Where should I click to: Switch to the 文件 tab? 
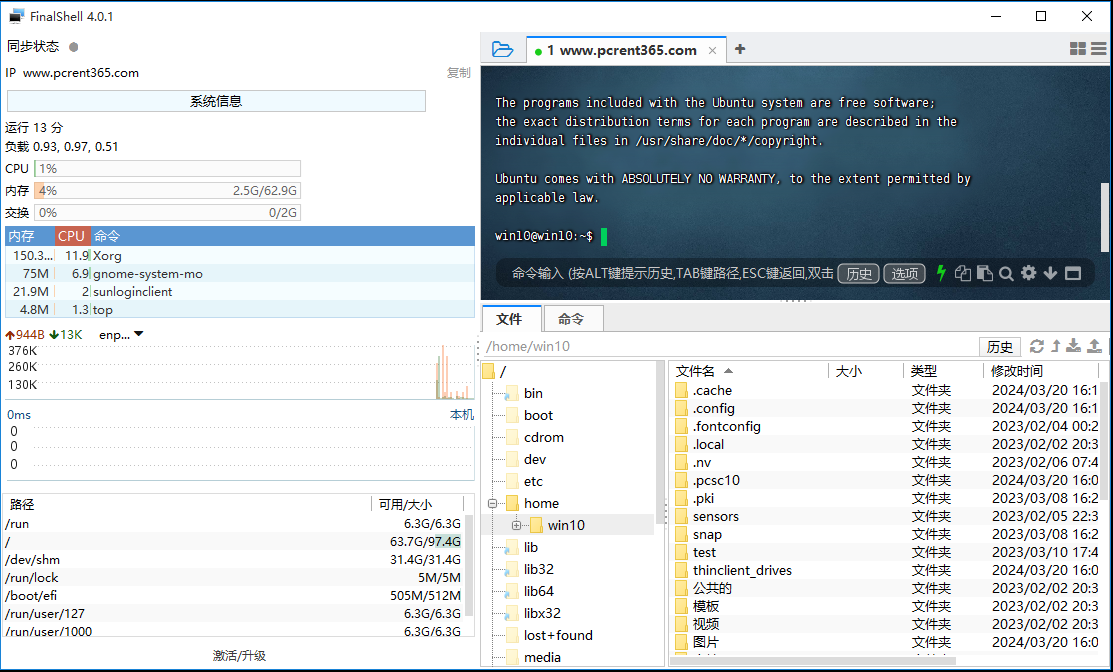point(511,319)
